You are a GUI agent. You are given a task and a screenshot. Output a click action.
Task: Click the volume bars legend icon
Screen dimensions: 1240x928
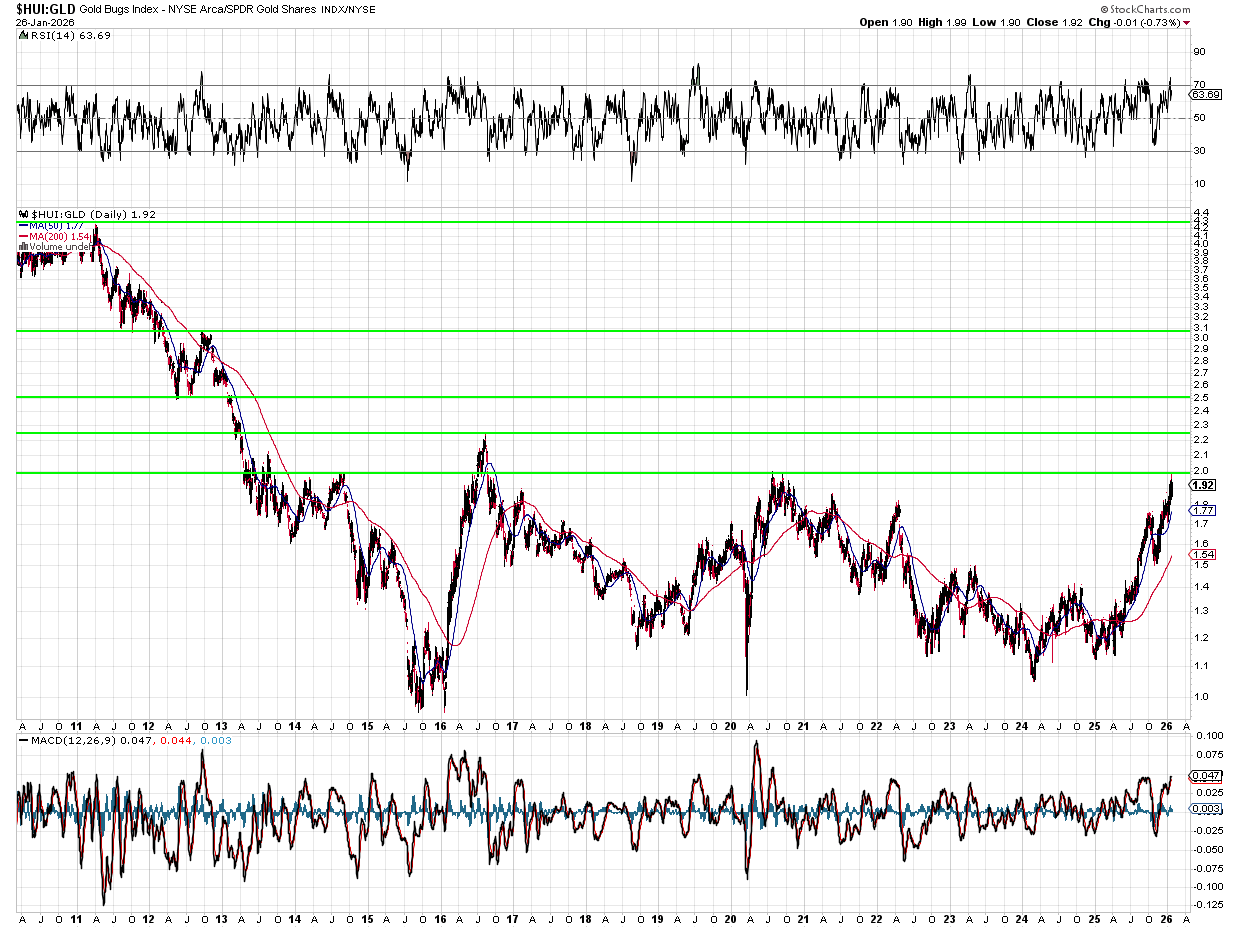pos(22,246)
